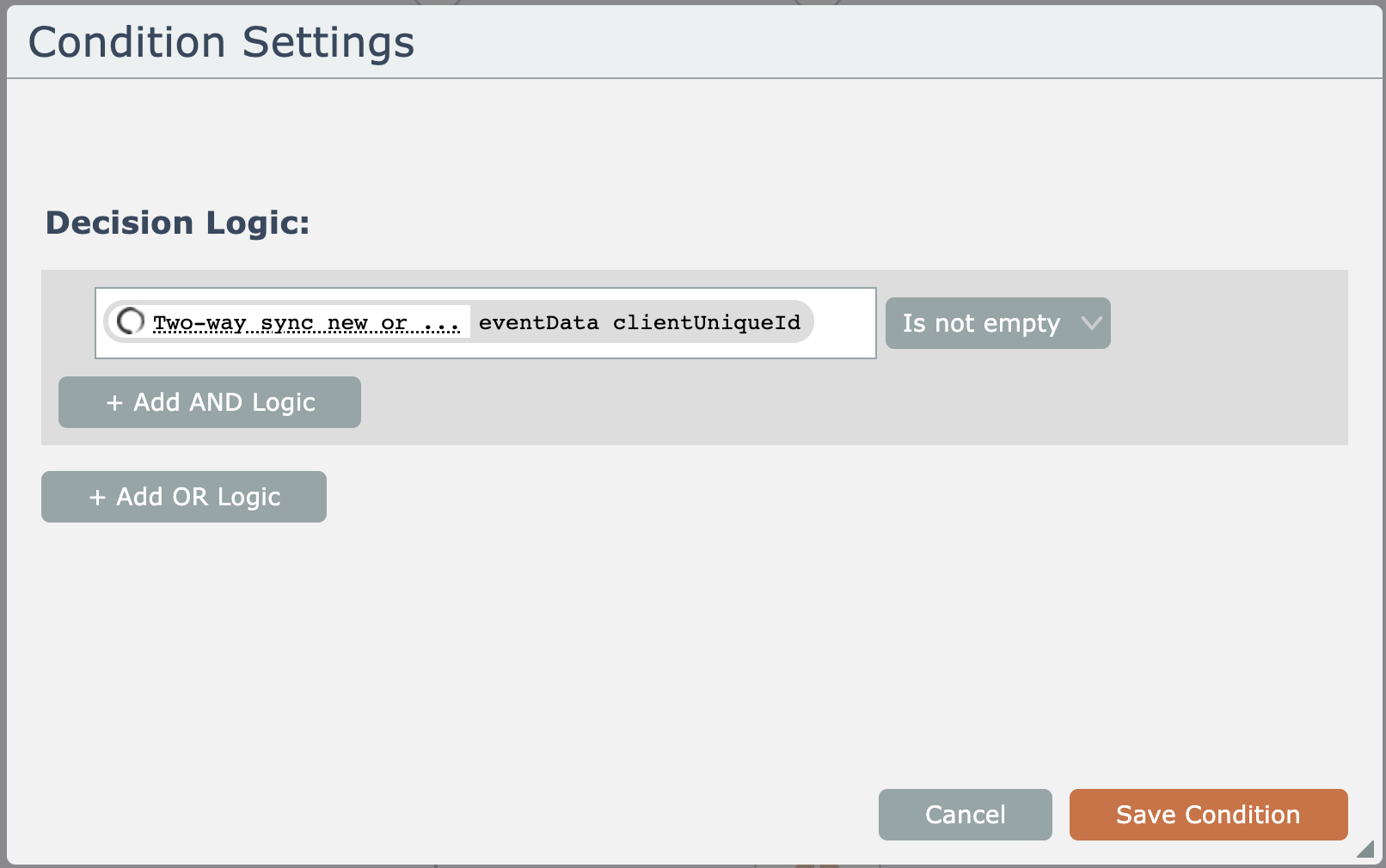Click the eventData segment of the token
Screen dimensions: 1386x868
point(538,323)
